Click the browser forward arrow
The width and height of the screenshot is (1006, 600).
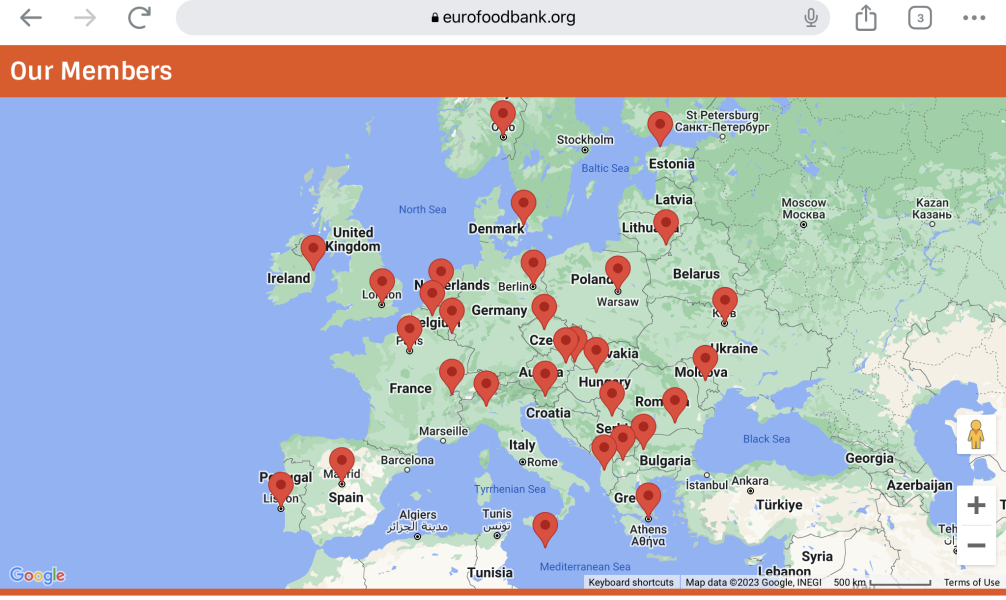tap(85, 17)
